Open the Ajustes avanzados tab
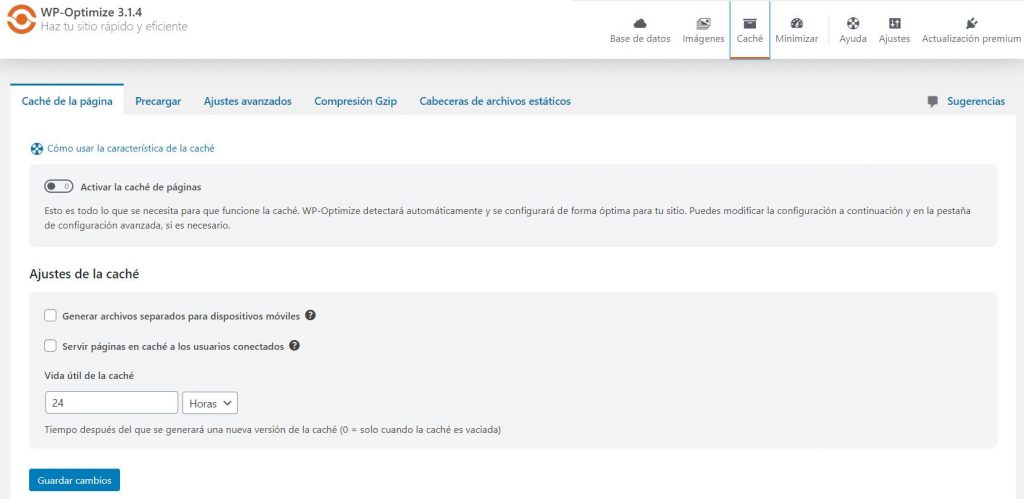The image size is (1024, 499). (x=248, y=101)
